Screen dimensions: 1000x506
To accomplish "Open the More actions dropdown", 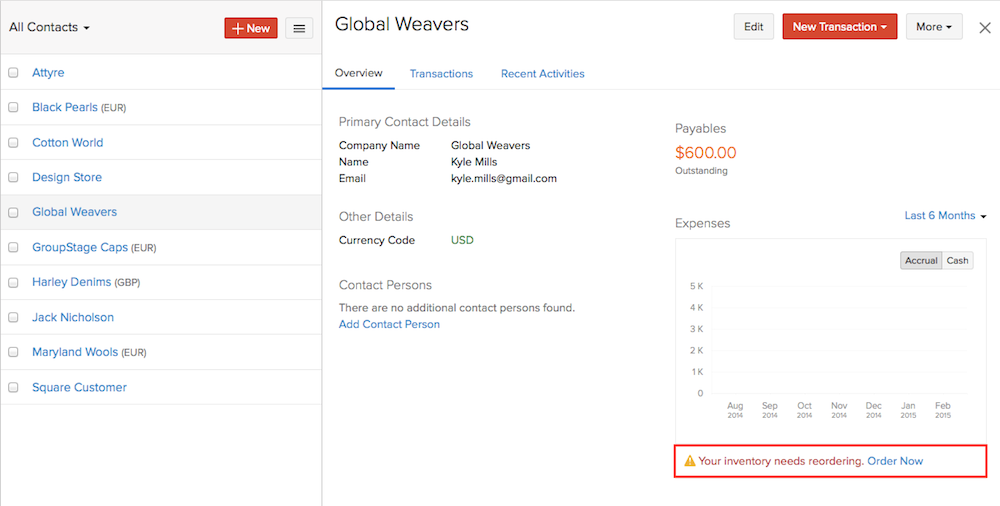I will point(934,27).
